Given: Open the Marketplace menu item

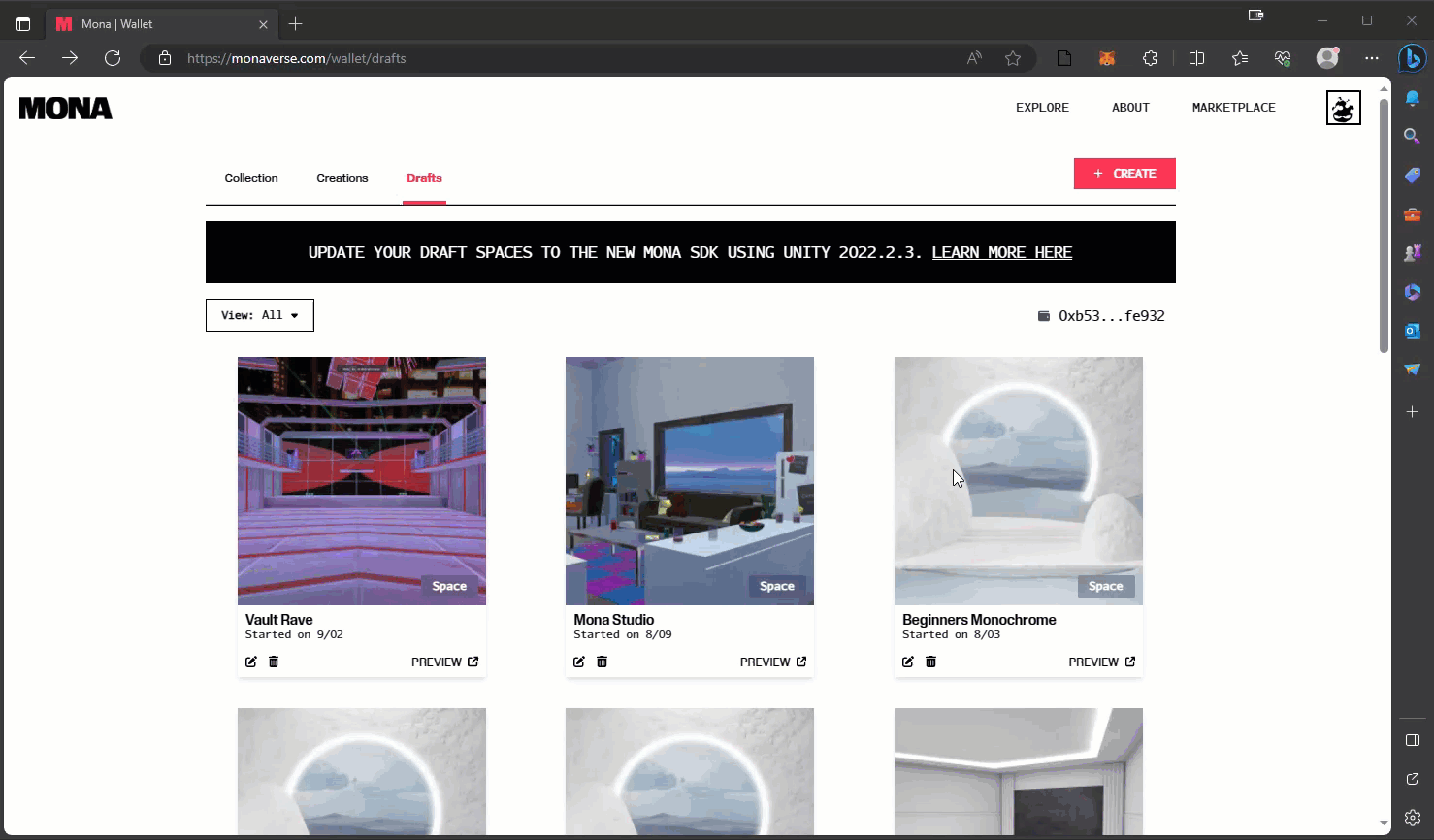Looking at the screenshot, I should click(1233, 108).
